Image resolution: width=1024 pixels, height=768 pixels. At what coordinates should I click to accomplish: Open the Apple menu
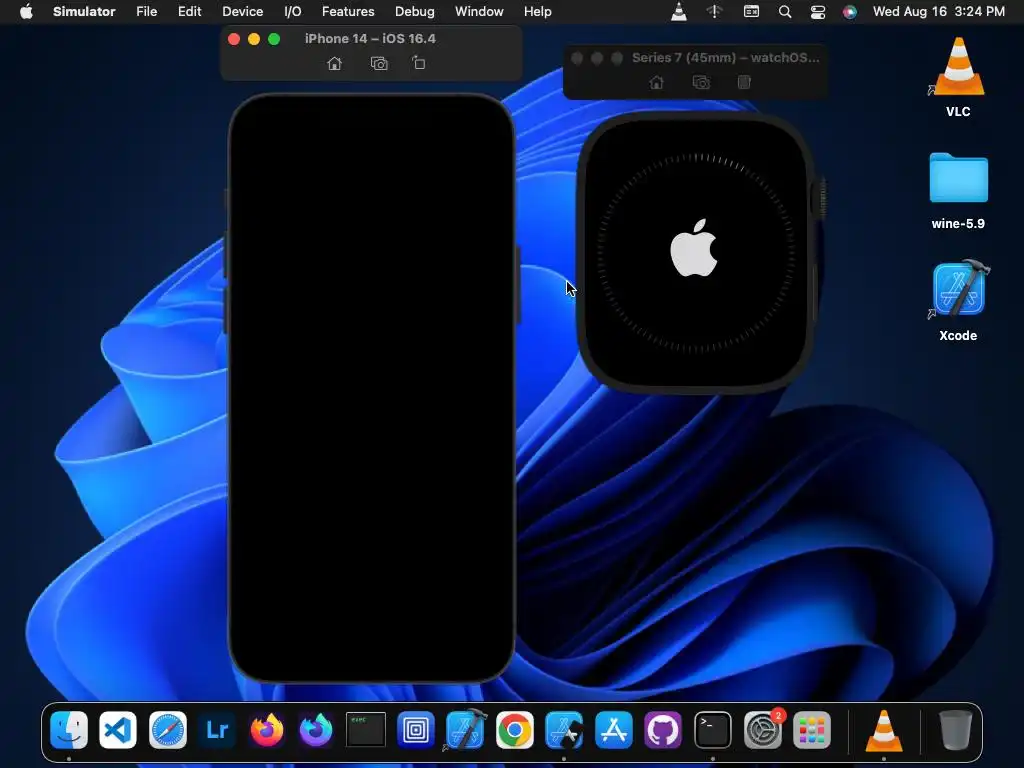pyautogui.click(x=26, y=11)
